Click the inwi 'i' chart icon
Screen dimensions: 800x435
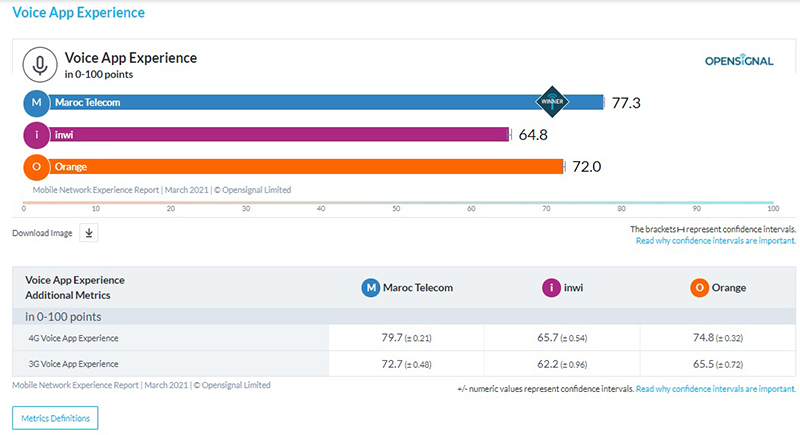[x=37, y=134]
